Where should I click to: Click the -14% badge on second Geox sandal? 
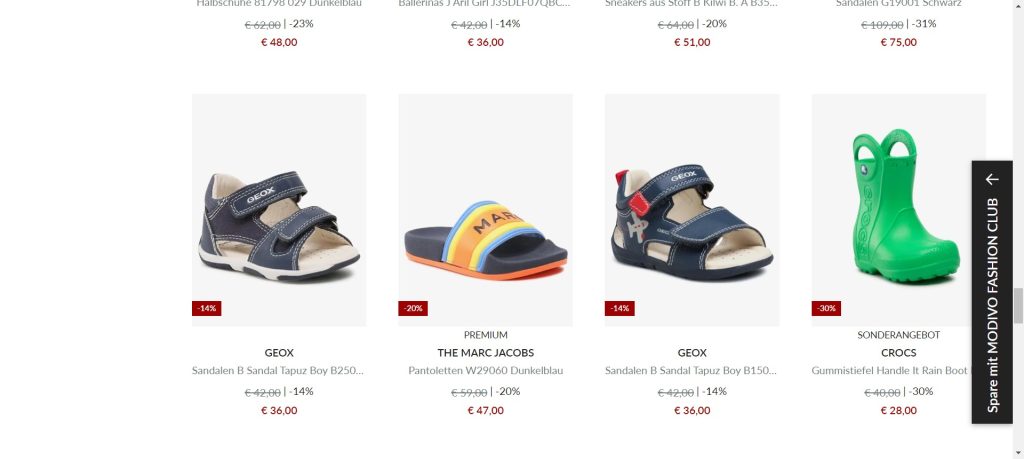(x=619, y=308)
